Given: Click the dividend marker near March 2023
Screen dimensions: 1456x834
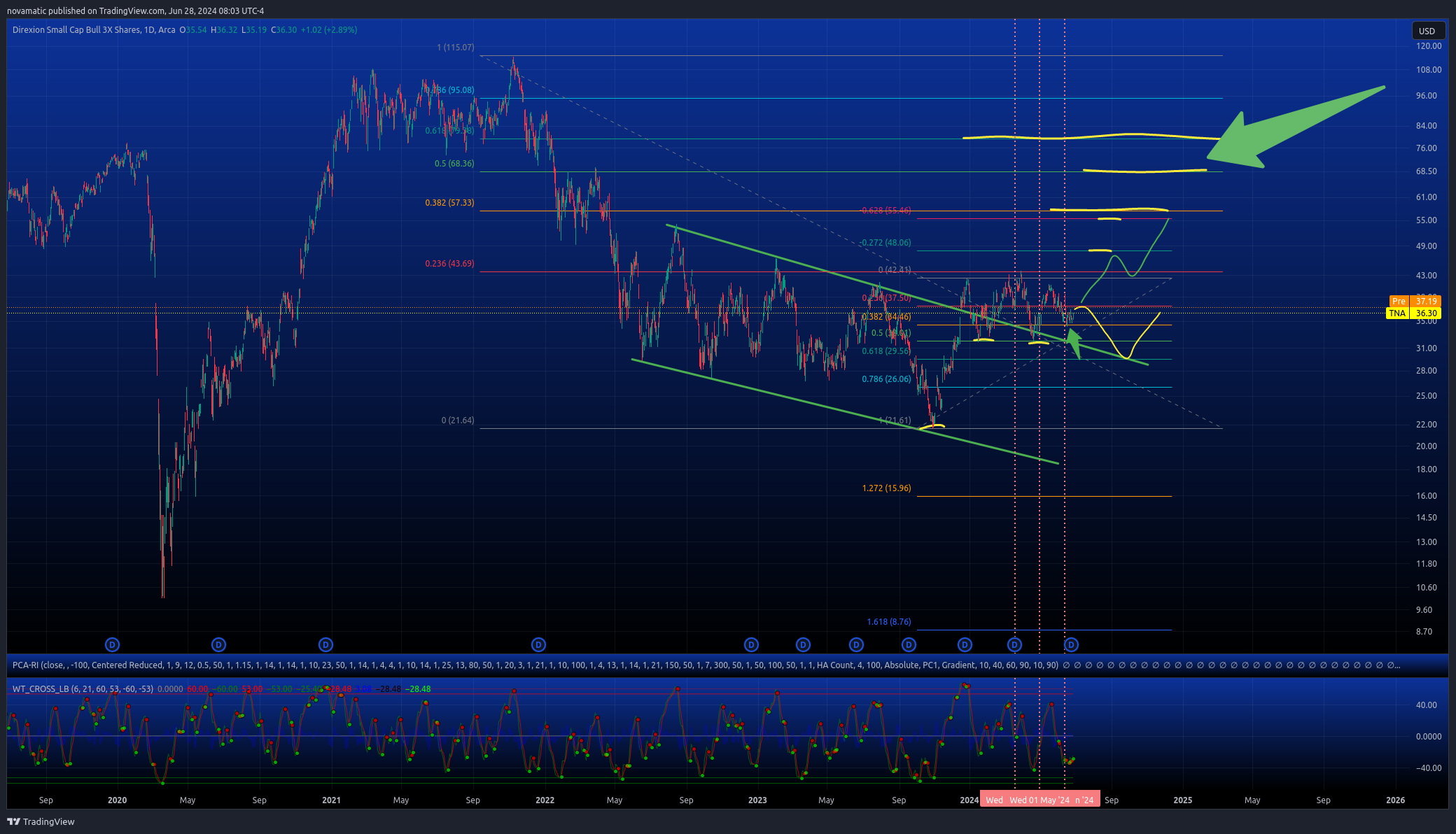Looking at the screenshot, I should click(x=804, y=644).
